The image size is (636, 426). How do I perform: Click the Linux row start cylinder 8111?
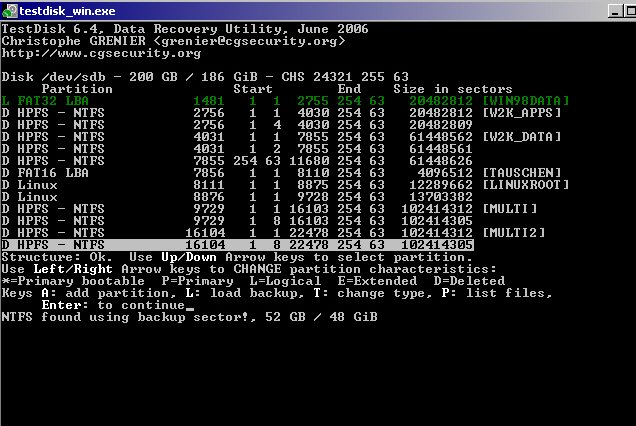pyautogui.click(x=208, y=185)
